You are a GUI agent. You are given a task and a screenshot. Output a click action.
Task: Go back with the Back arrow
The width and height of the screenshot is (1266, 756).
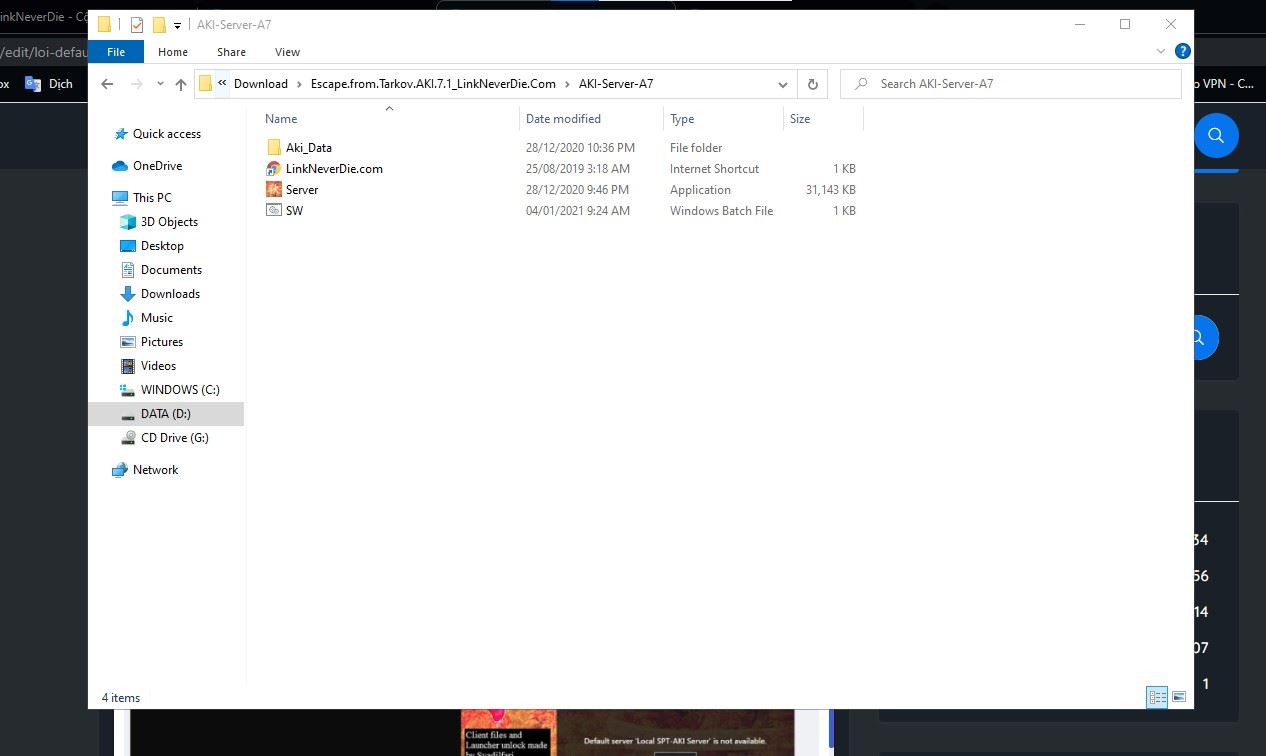click(108, 84)
